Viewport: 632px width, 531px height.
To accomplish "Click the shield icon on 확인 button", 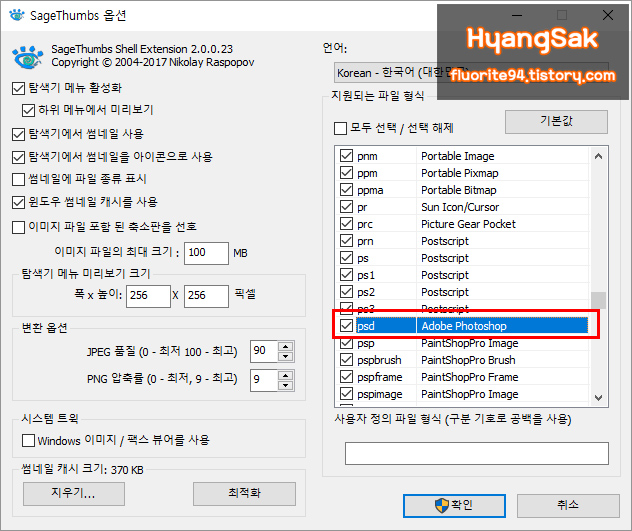I will point(441,505).
